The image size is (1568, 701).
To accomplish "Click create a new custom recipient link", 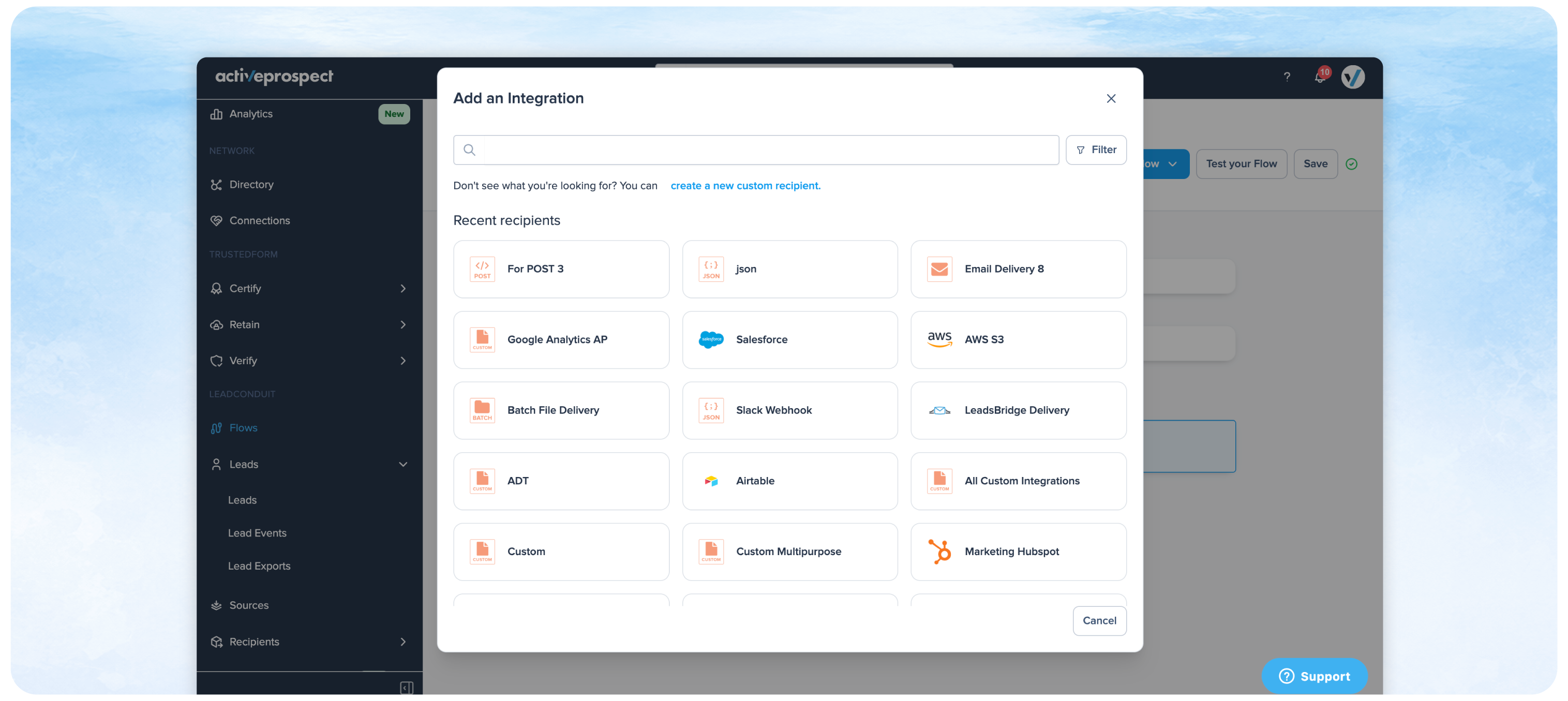I will pyautogui.click(x=745, y=186).
